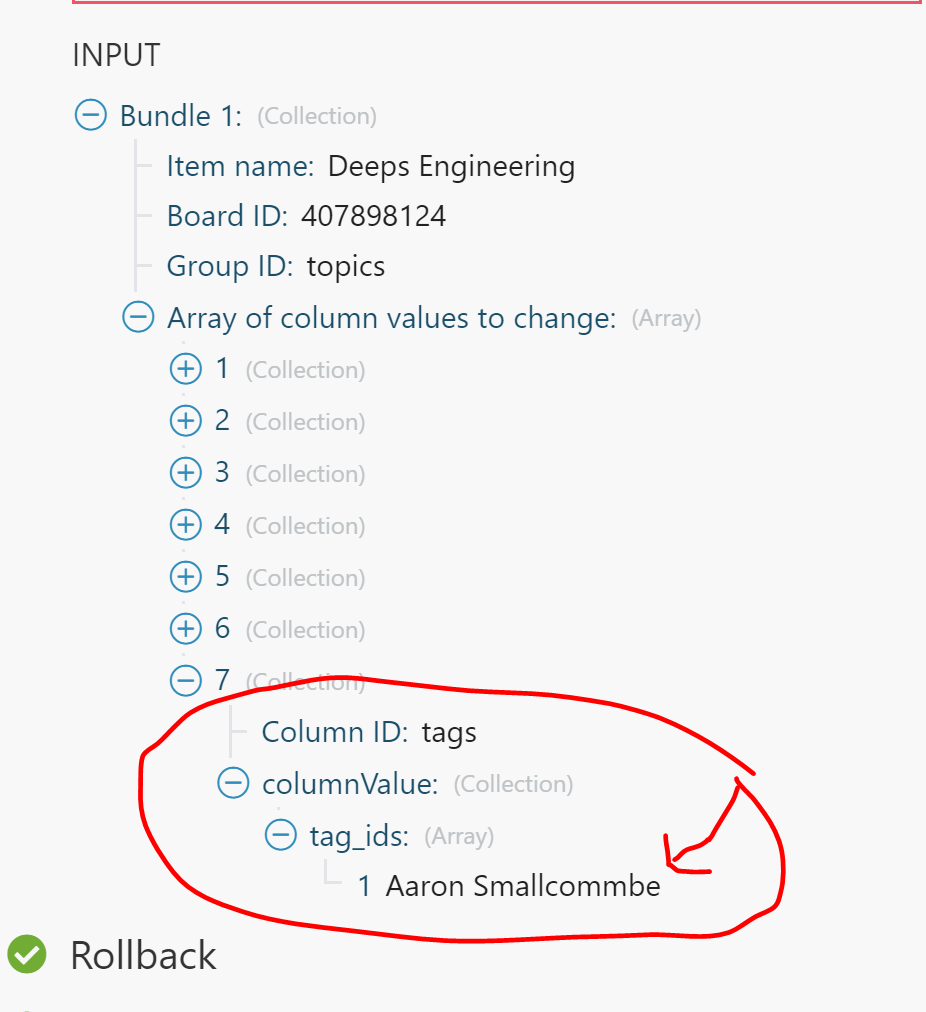Screen dimensions: 926x1012
Task: Collapse the Bundle 1 collection
Action: pos(91,116)
